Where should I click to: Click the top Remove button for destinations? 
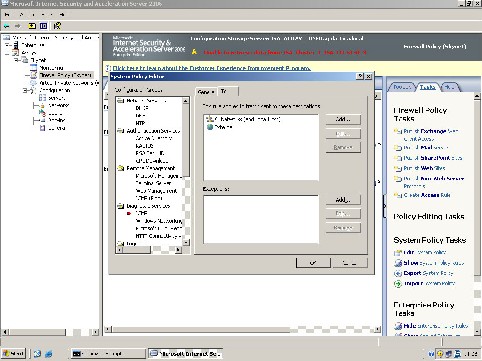pos(343,147)
